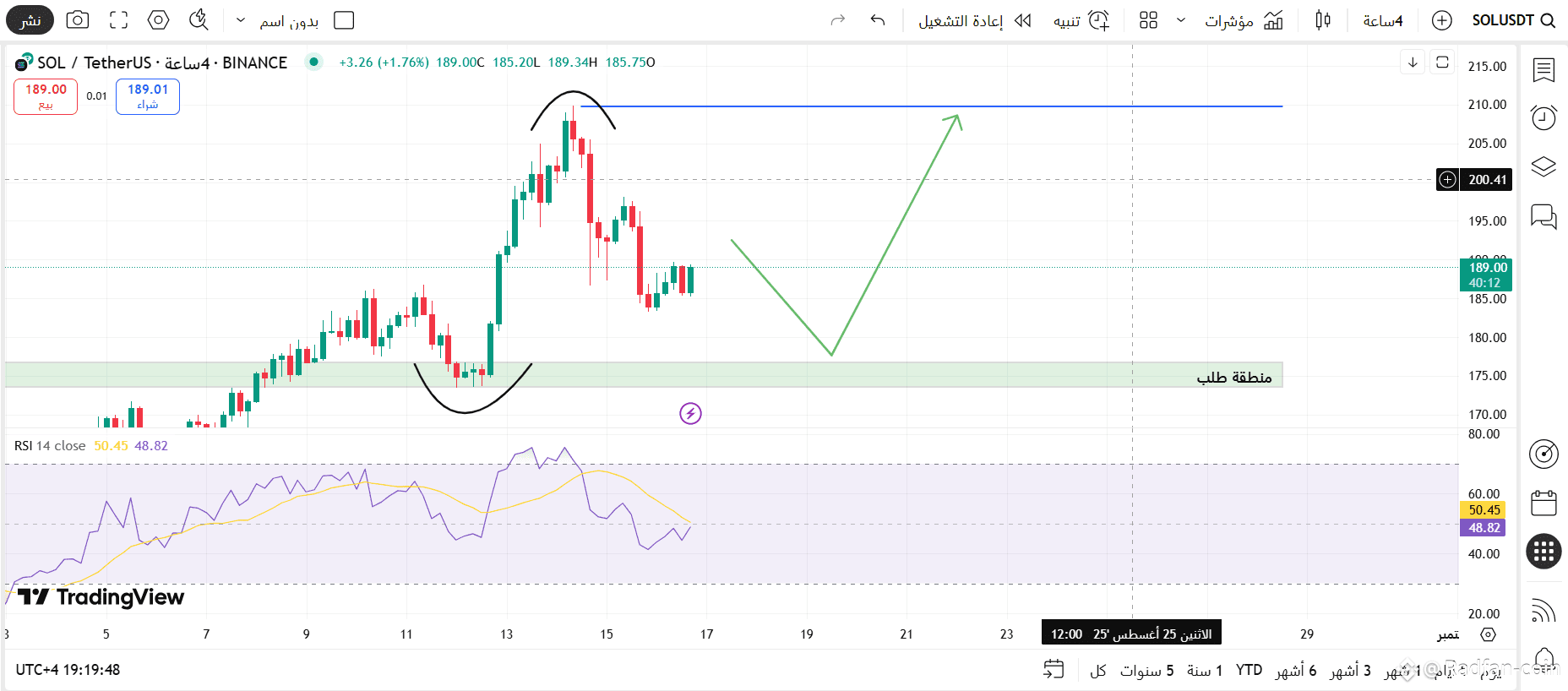The height and width of the screenshot is (691, 1568).
Task: Open the UTC+4 timezone menu
Action: 68,670
